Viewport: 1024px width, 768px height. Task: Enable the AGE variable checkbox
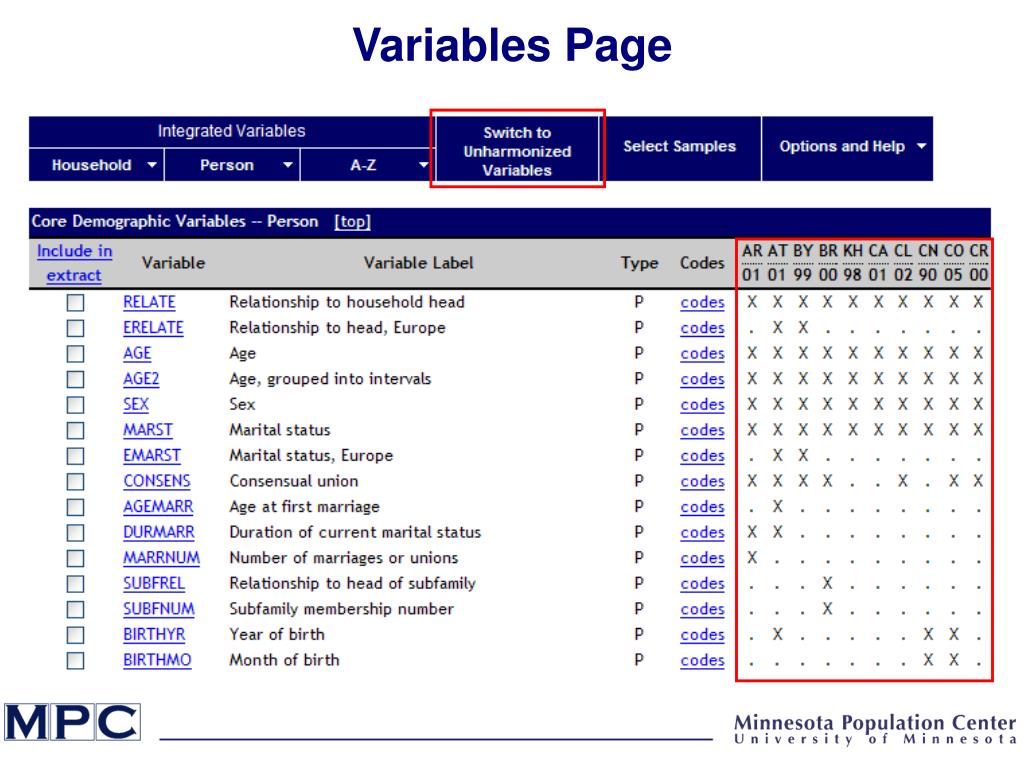(76, 353)
